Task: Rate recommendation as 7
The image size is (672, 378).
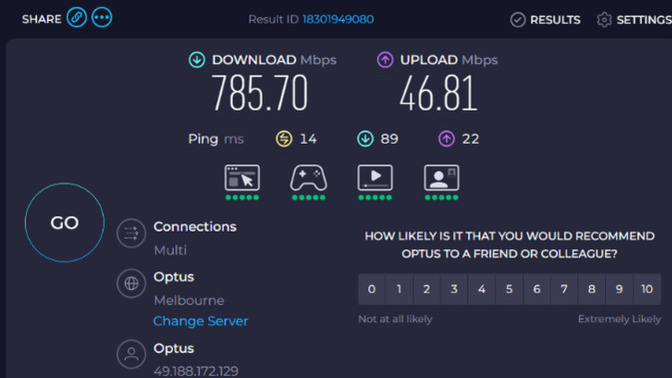Action: (564, 289)
